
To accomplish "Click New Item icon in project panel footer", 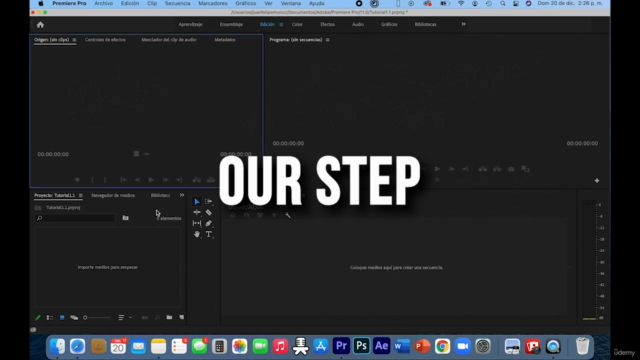I will tap(181, 317).
